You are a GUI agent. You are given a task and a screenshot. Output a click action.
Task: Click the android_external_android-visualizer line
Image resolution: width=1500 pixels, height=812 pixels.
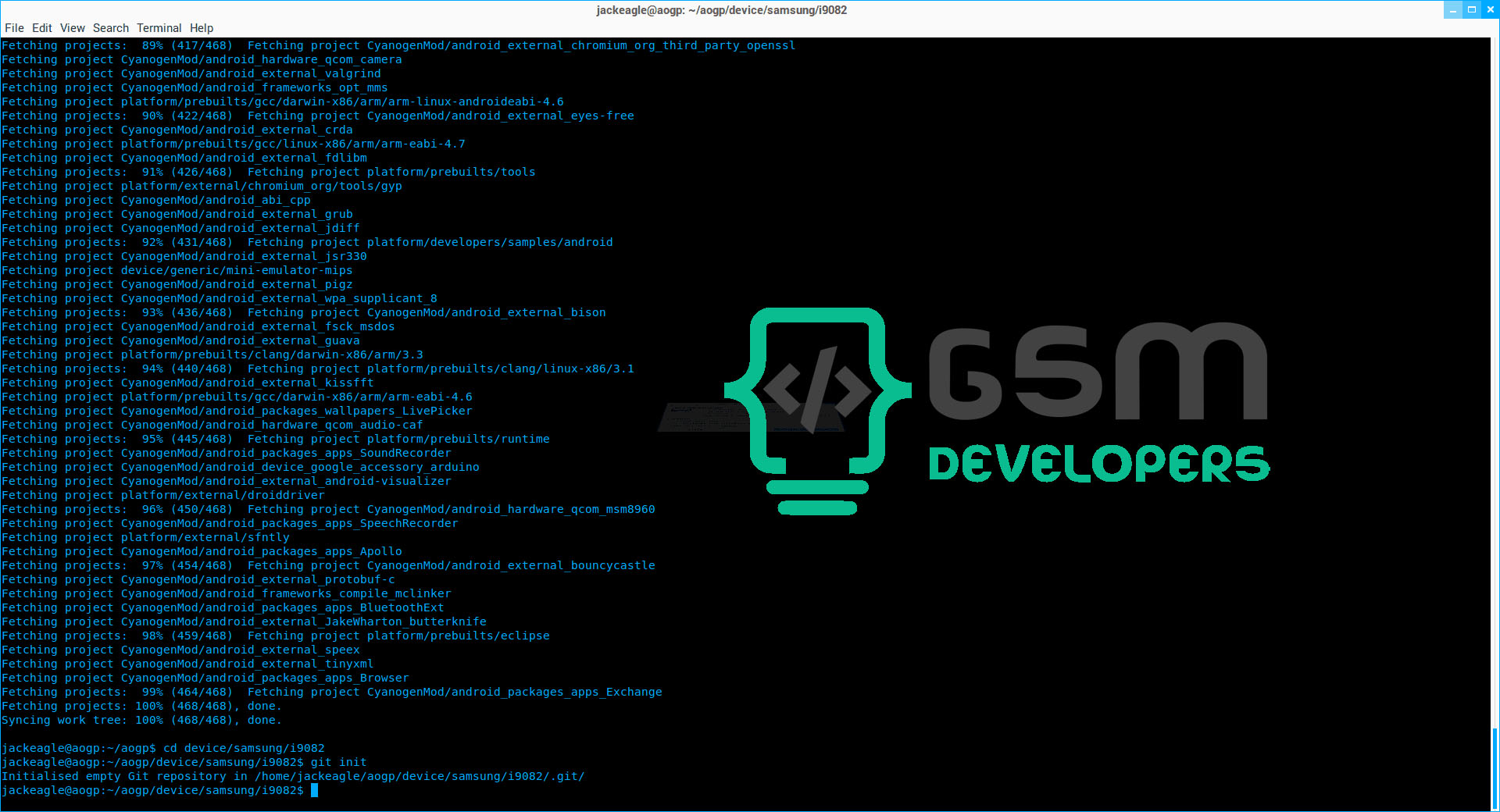coord(227,481)
